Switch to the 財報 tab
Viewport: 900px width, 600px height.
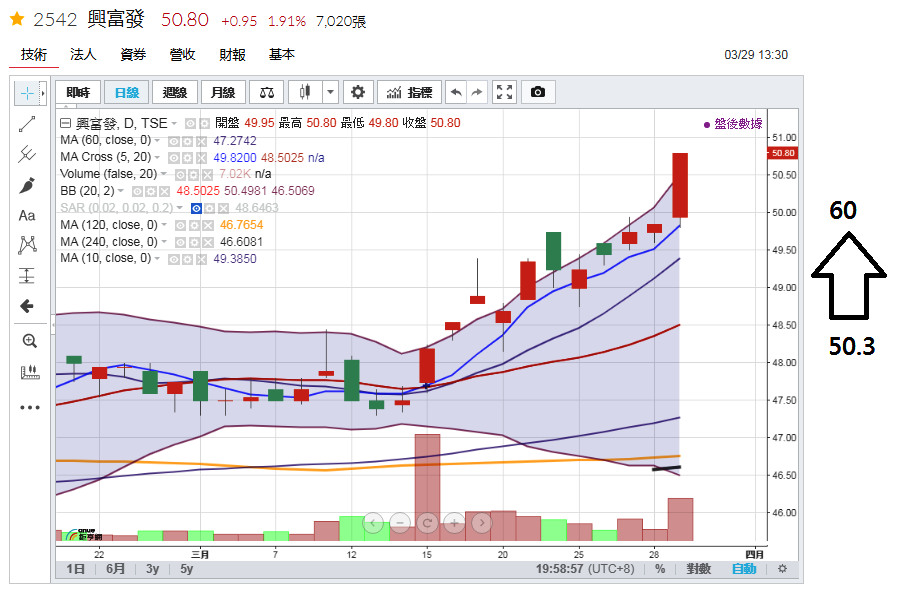[232, 55]
